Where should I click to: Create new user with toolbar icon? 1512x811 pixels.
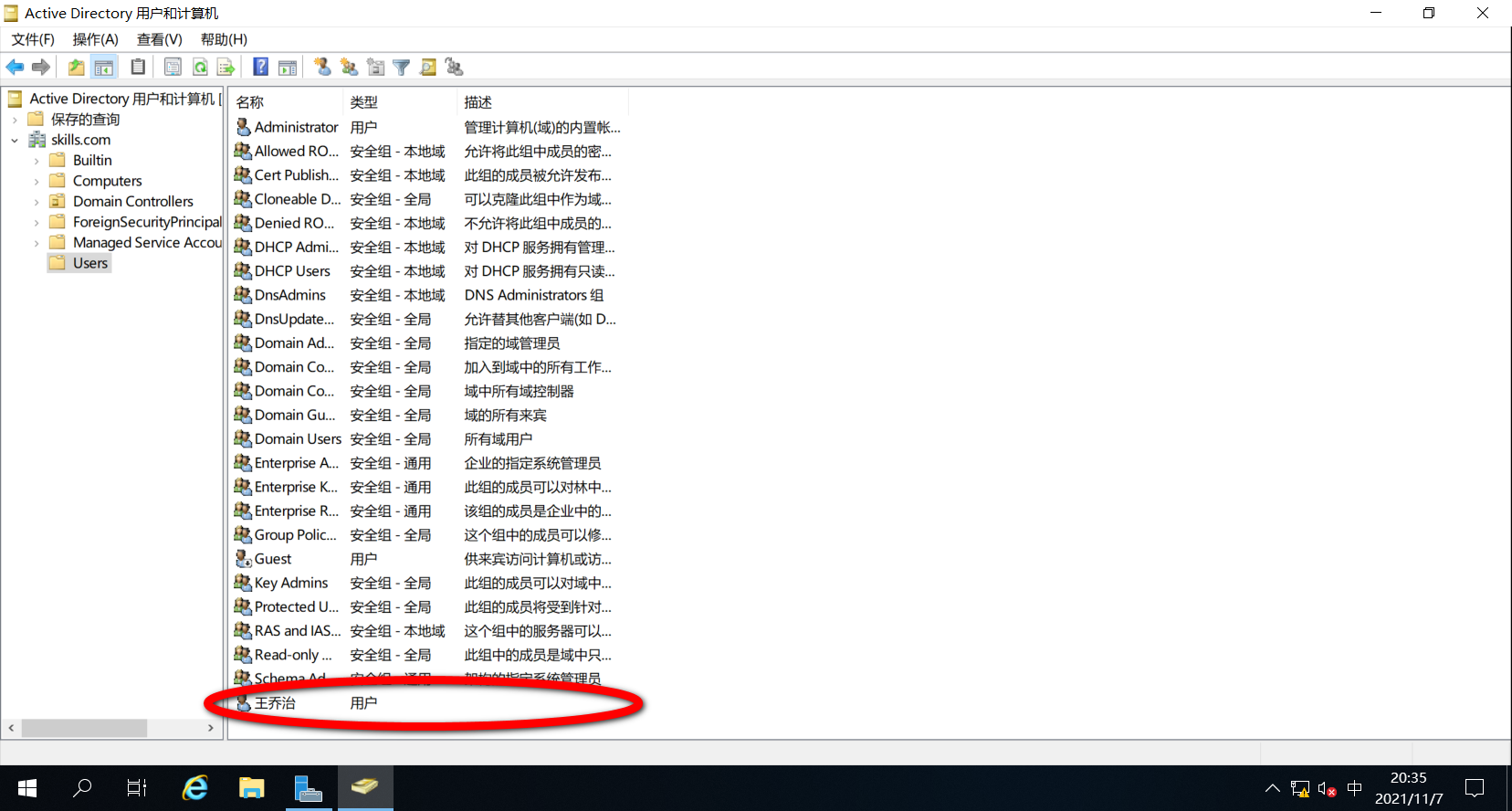(322, 67)
